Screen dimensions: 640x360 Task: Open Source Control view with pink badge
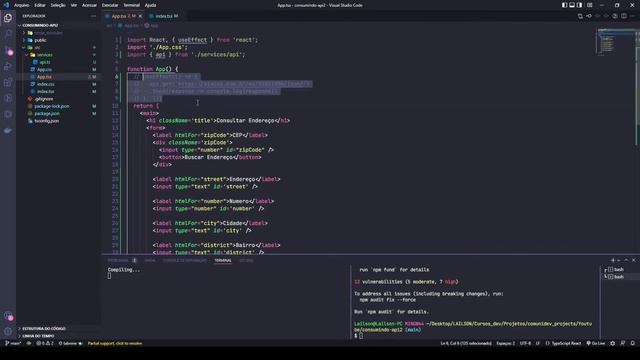pyautogui.click(x=8, y=51)
